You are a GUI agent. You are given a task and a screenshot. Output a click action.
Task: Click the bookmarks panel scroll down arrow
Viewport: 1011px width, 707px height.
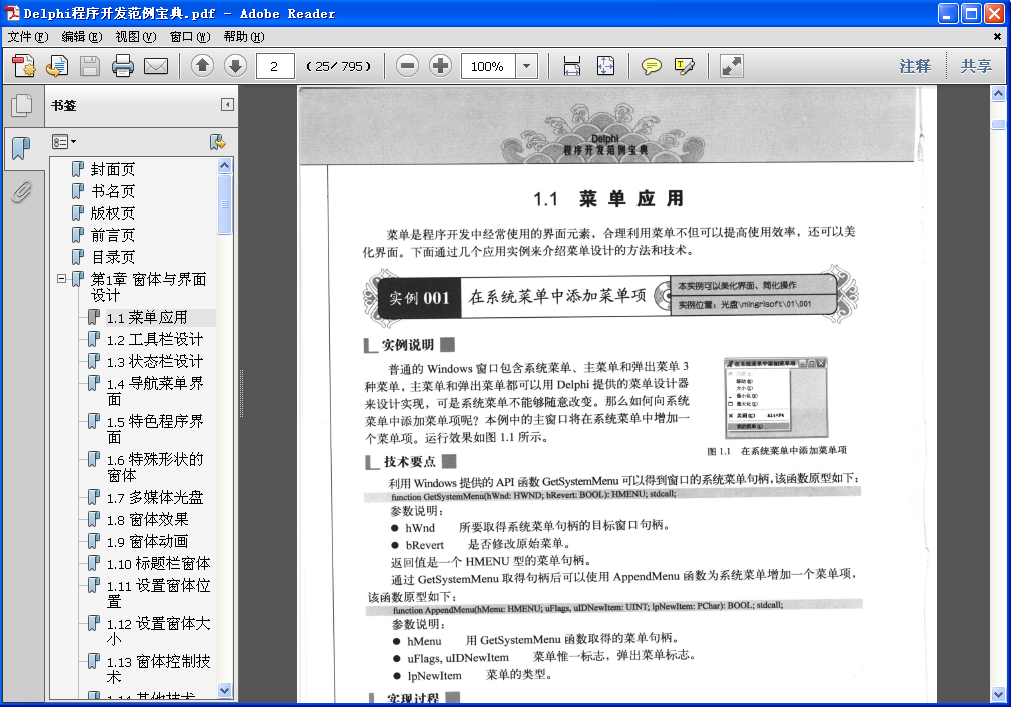pos(224,690)
